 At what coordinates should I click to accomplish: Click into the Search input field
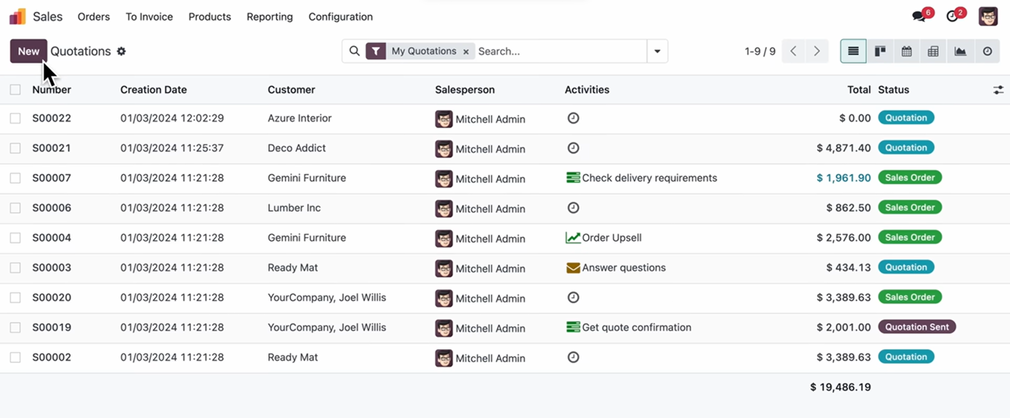(560, 51)
